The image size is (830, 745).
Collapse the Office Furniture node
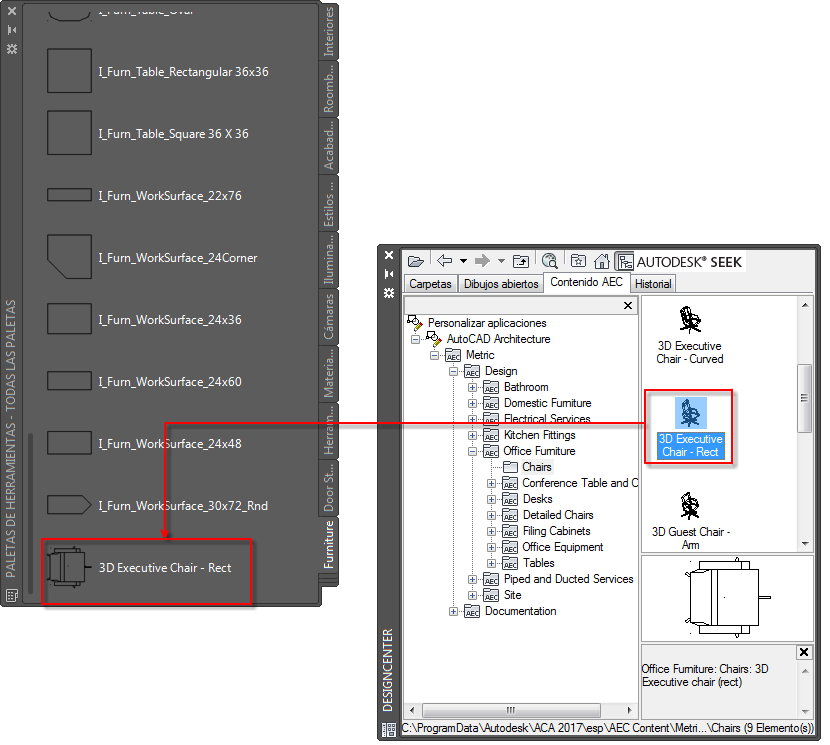472,451
